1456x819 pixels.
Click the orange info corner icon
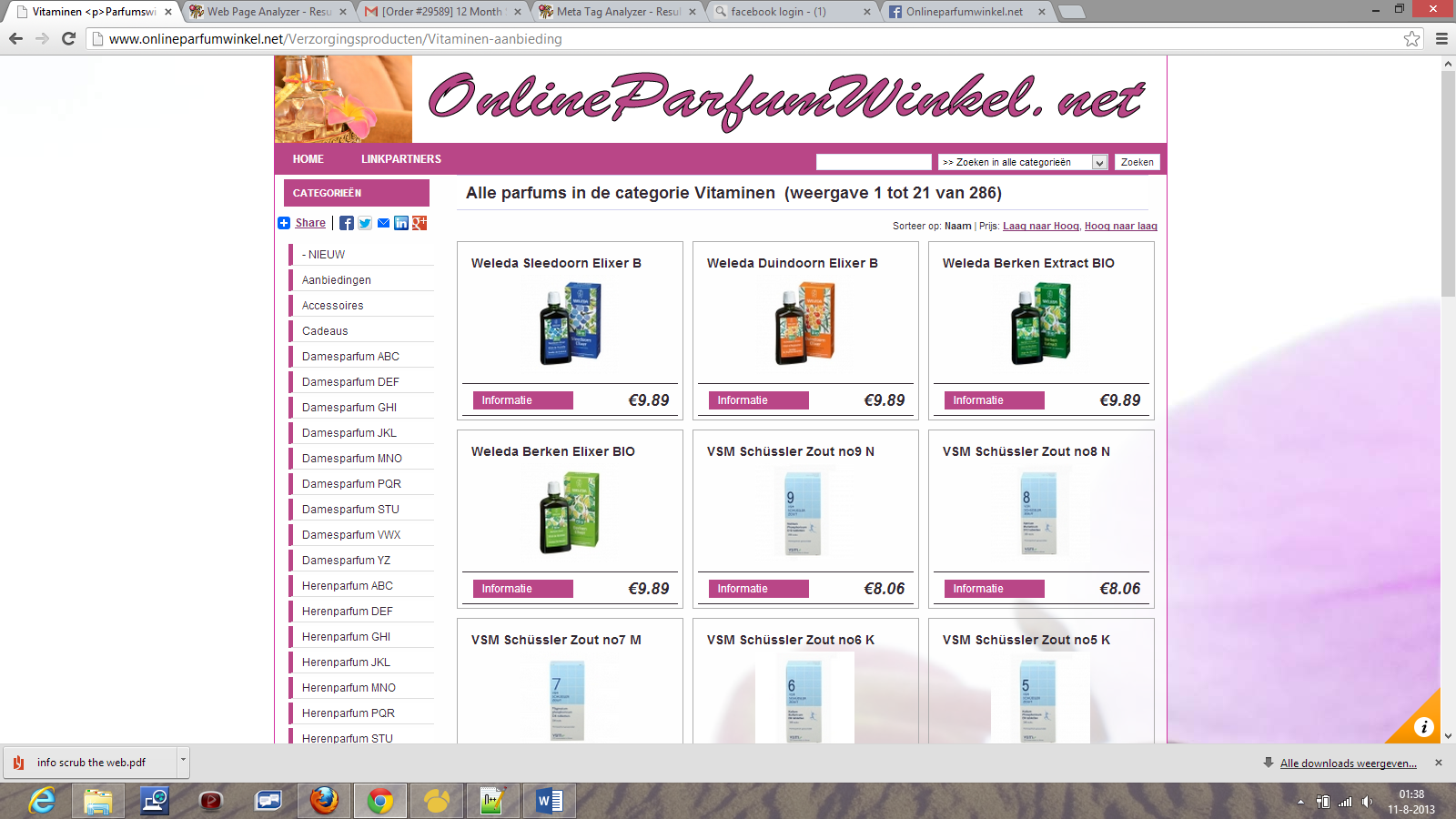pos(1423,726)
